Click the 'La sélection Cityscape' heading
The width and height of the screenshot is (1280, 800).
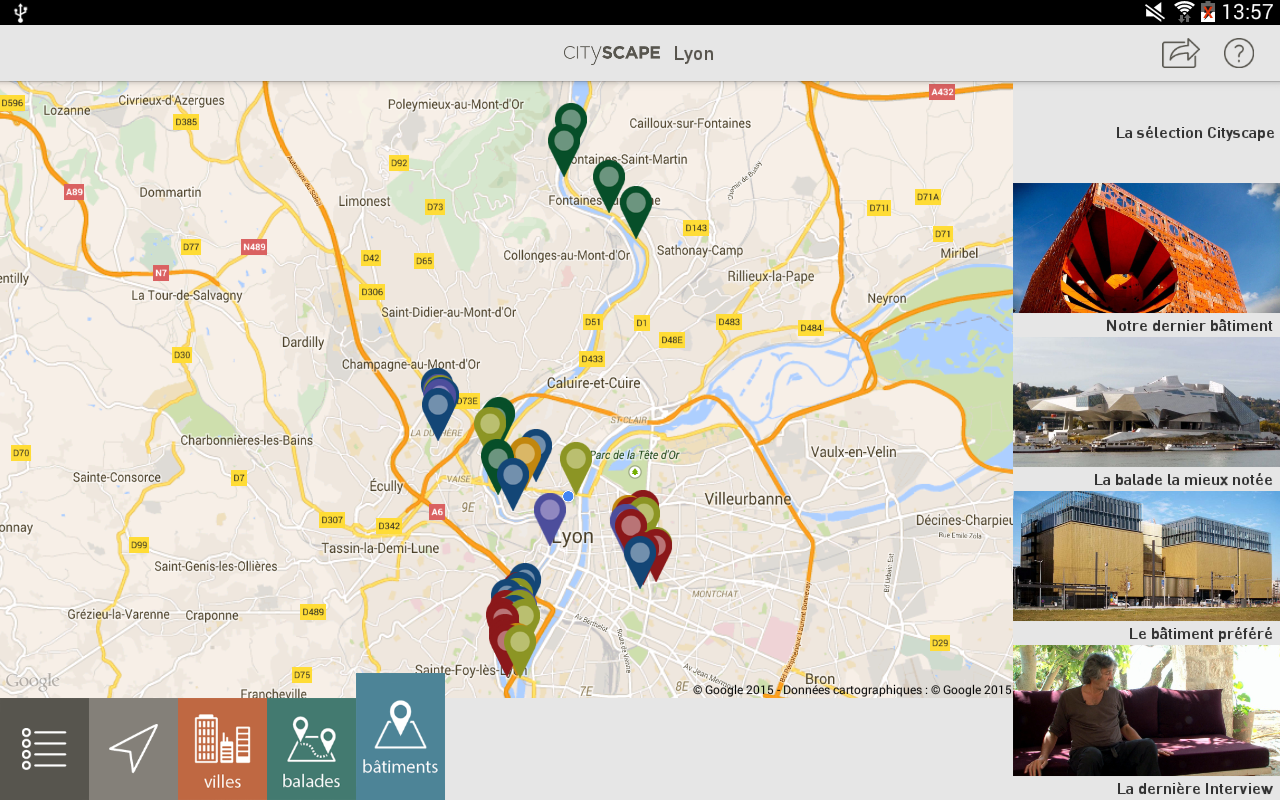point(1195,133)
